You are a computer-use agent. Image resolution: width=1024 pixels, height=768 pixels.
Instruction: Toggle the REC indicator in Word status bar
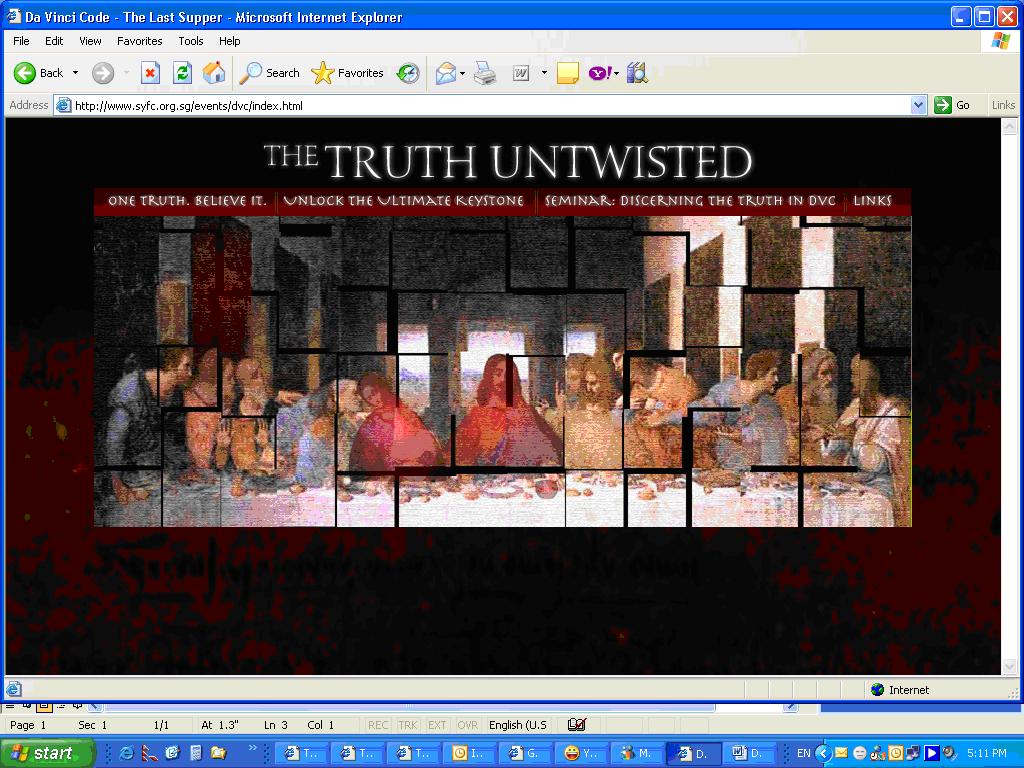(377, 725)
